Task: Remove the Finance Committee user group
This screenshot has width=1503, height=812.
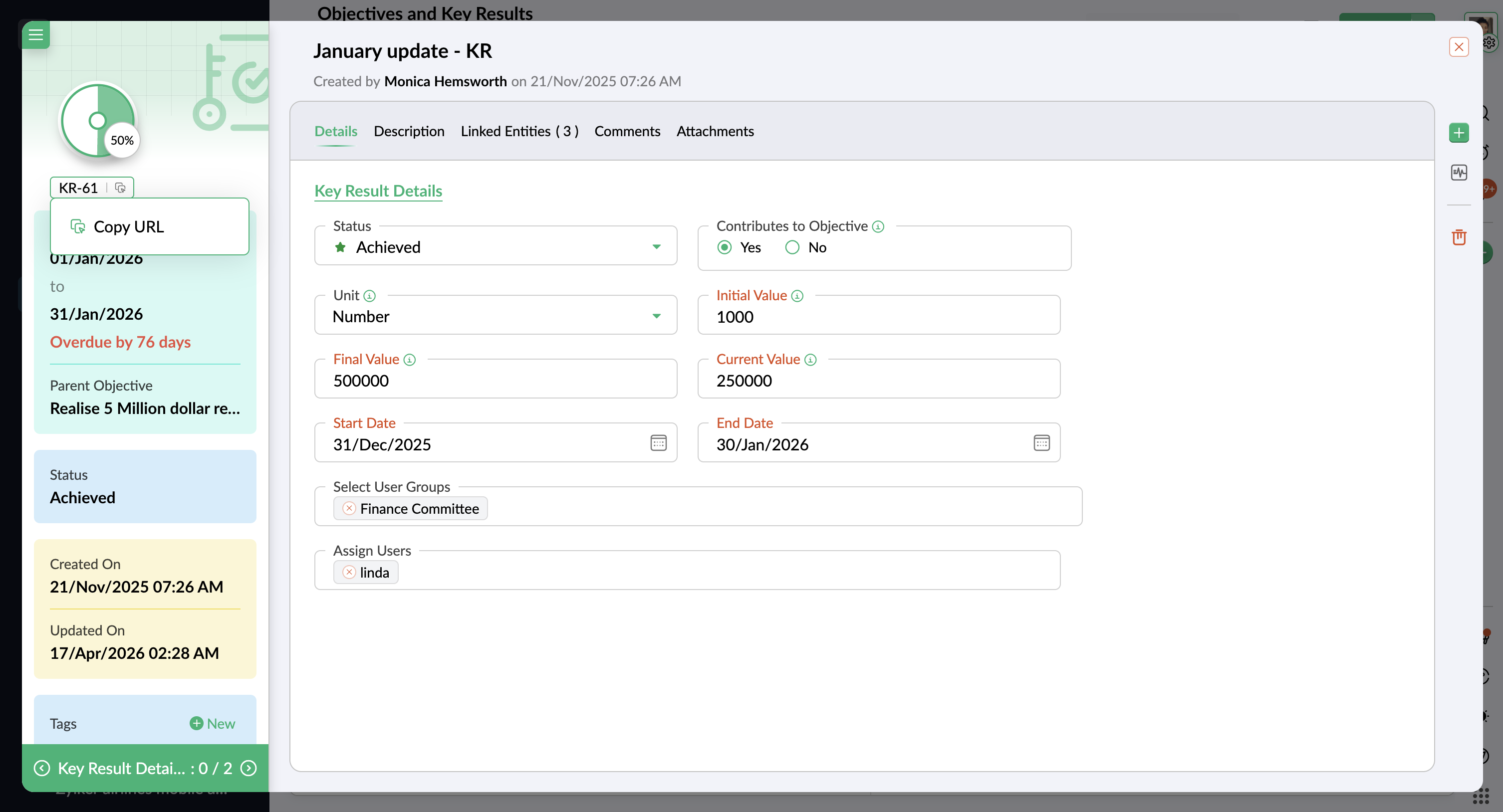Action: pyautogui.click(x=349, y=509)
